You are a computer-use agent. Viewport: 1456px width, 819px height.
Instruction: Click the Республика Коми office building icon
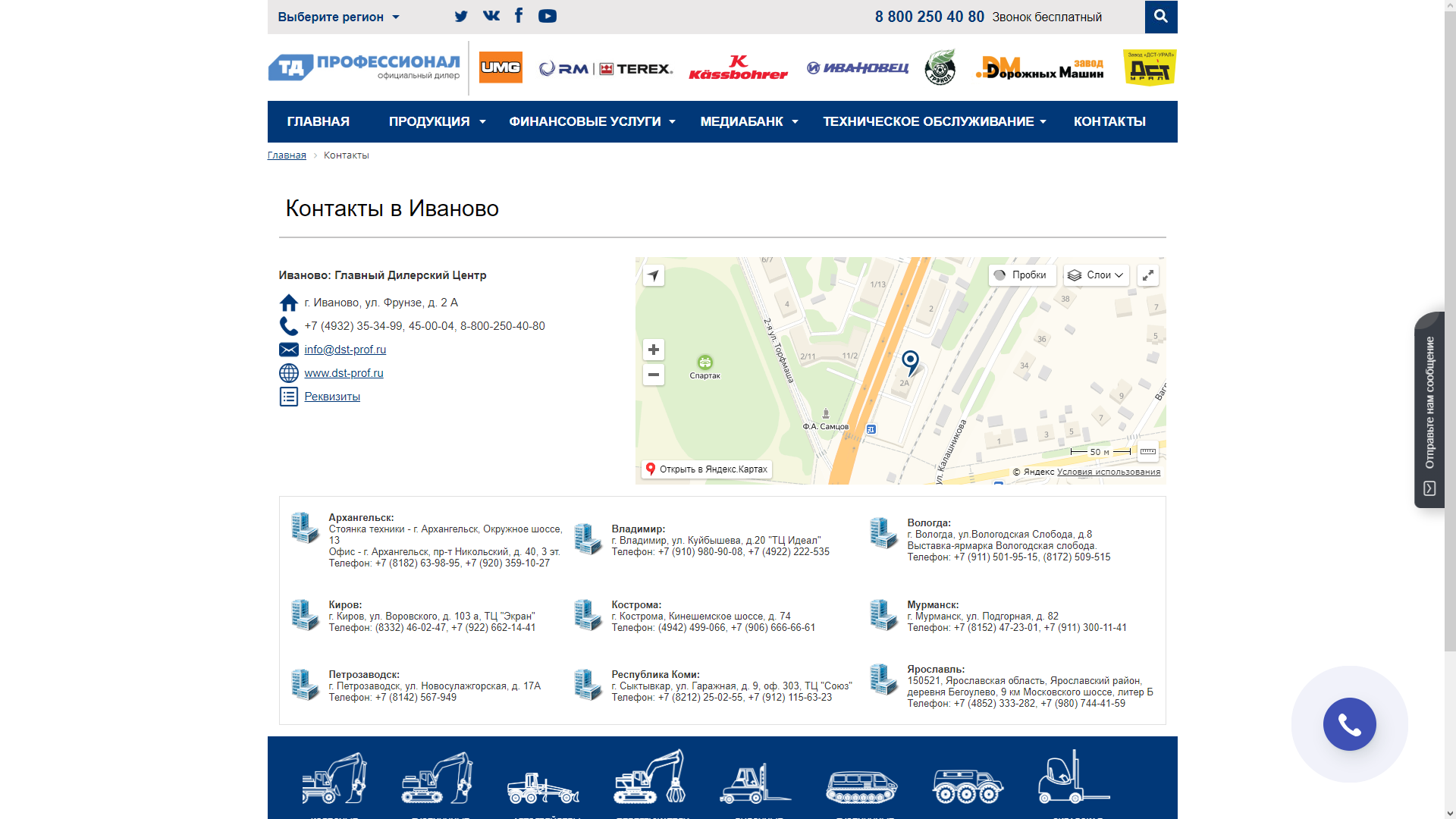click(588, 684)
